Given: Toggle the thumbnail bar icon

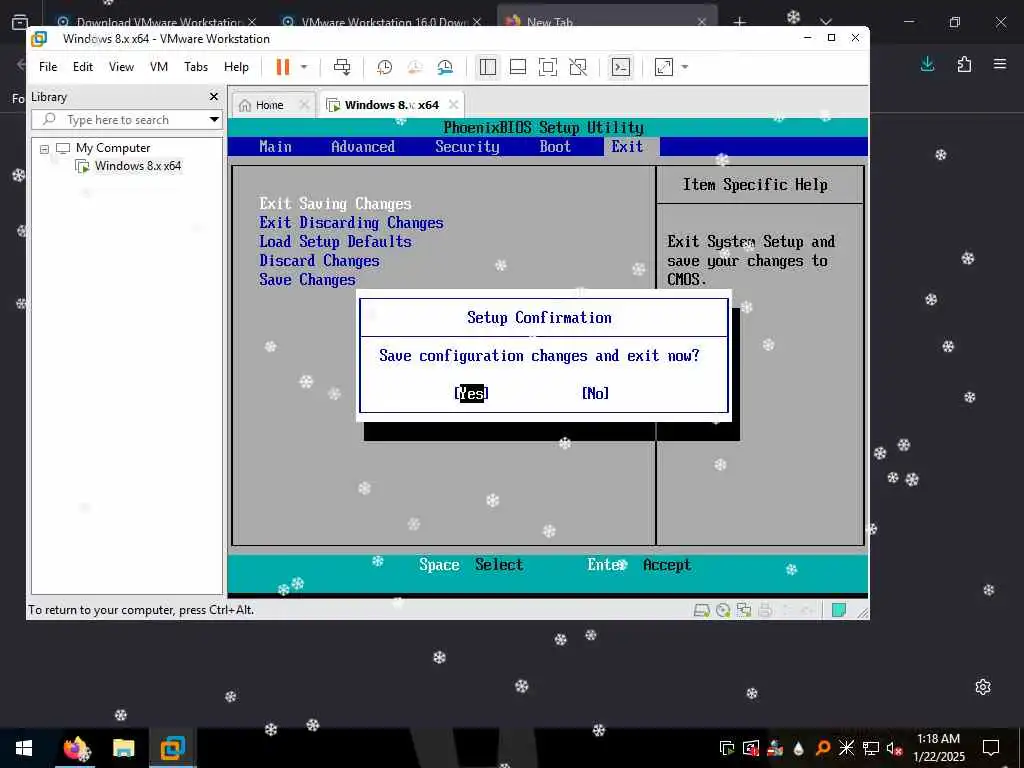Looking at the screenshot, I should [x=518, y=67].
